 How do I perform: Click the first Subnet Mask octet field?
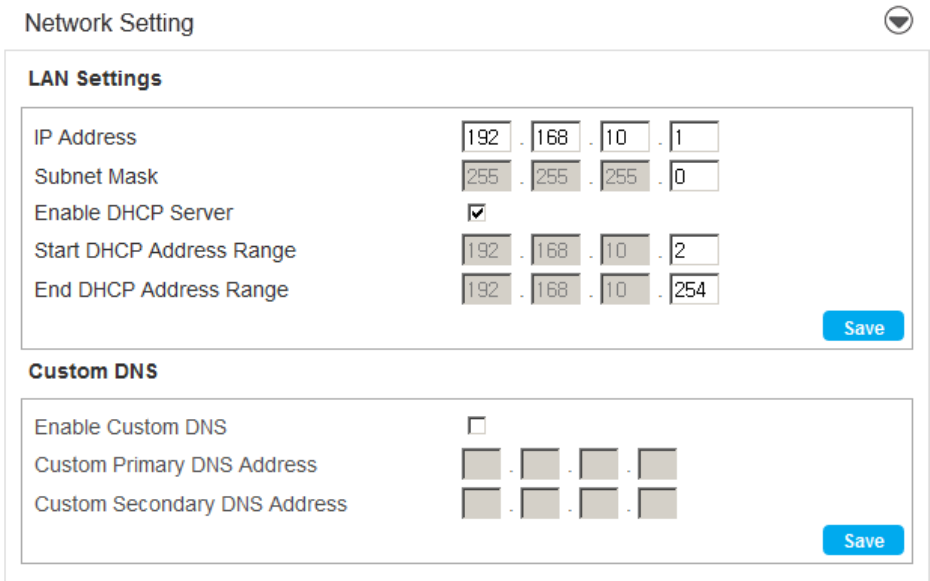pyautogui.click(x=487, y=176)
